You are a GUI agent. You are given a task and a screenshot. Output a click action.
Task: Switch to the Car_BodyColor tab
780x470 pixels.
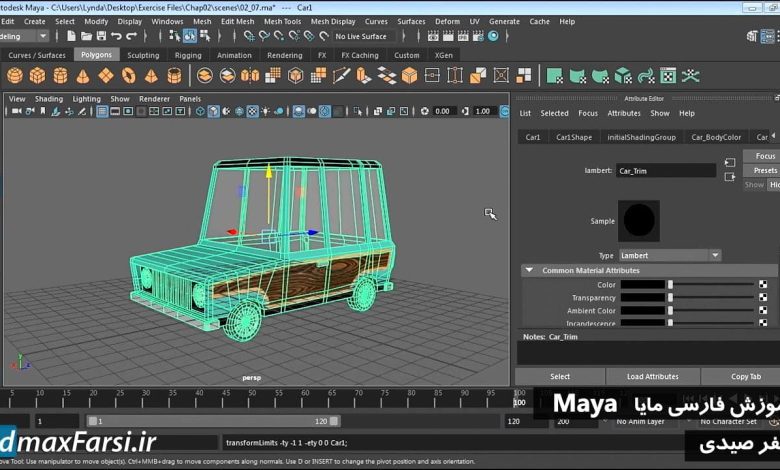tap(716, 137)
